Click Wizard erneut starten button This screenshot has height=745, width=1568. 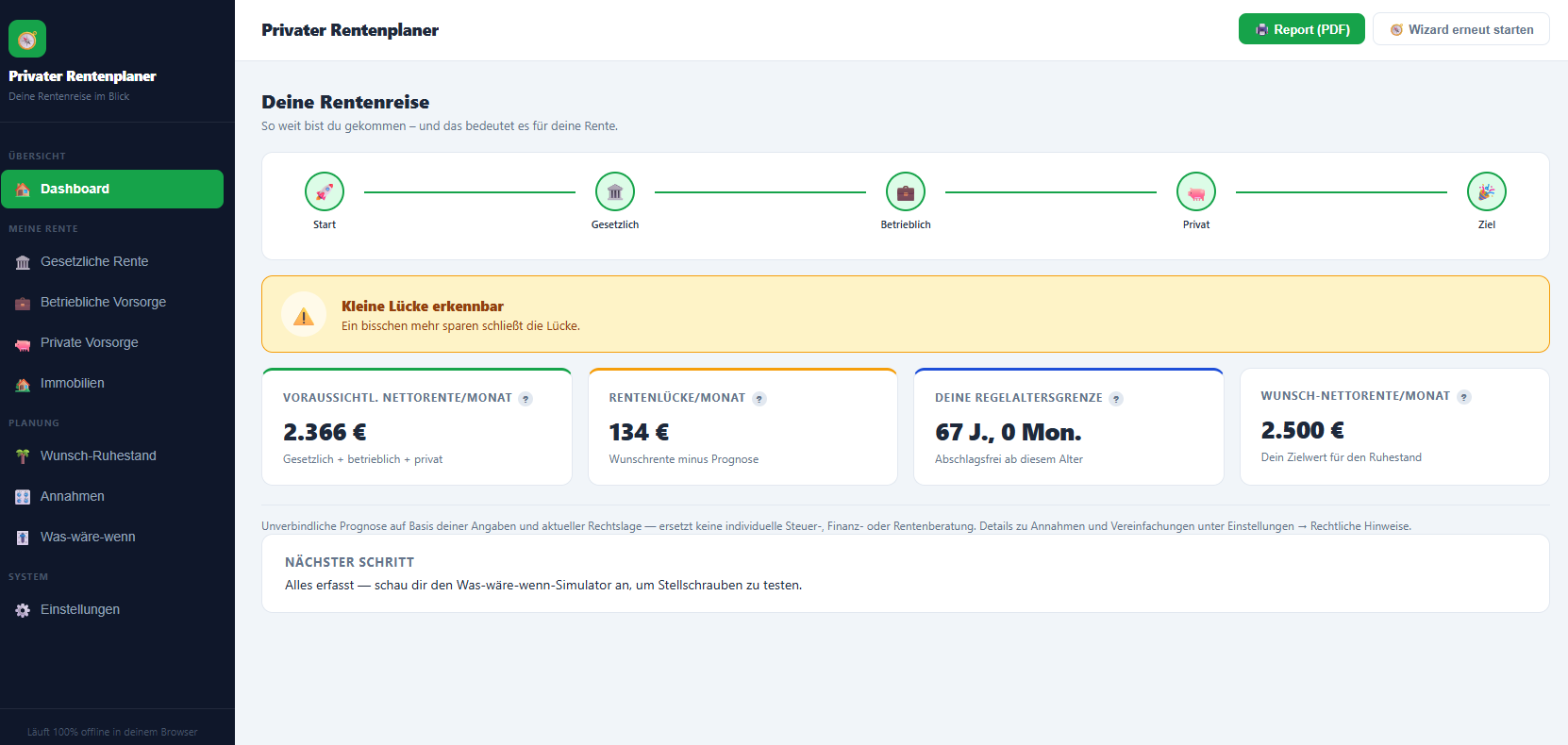1460,29
